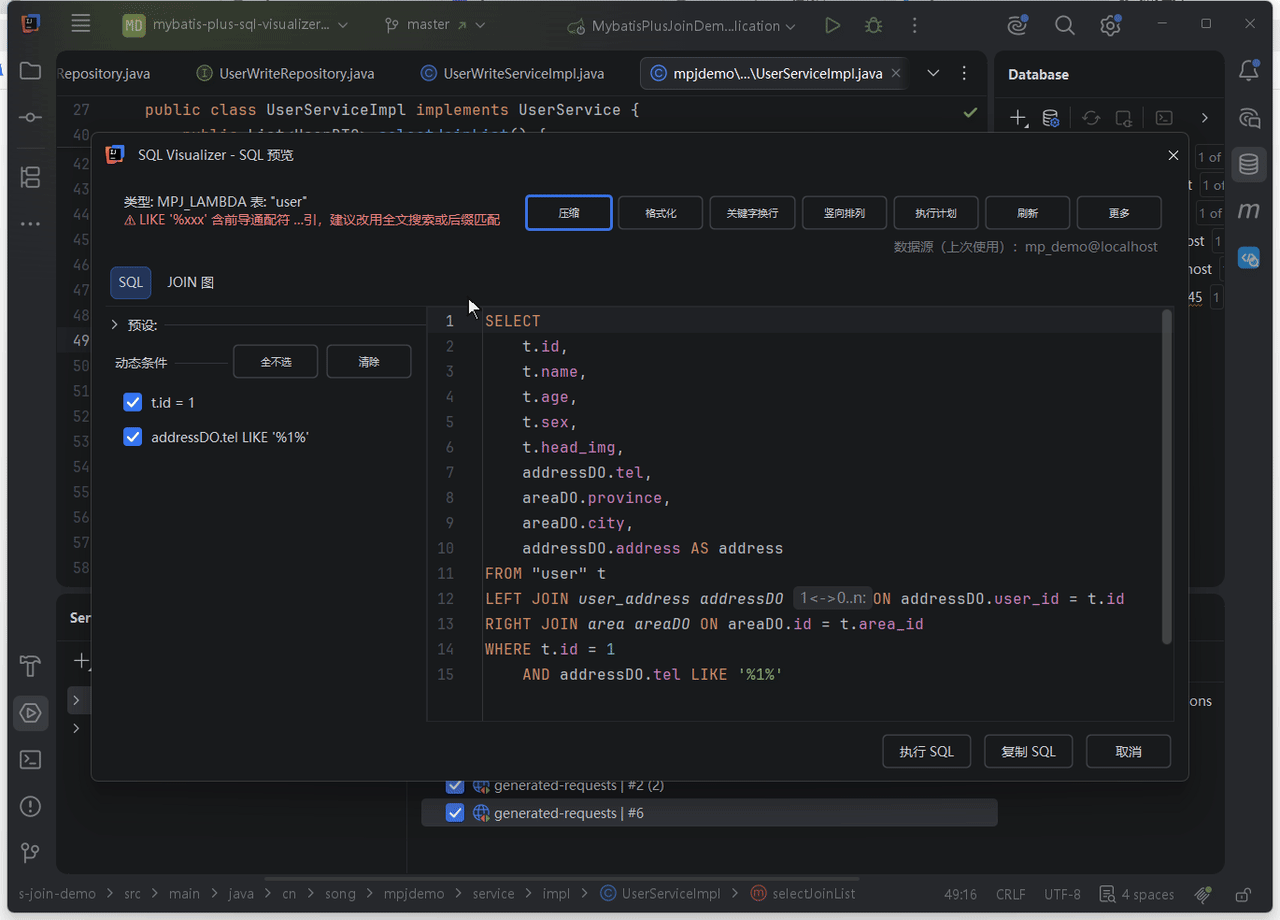Uncheck the addressDO.tel LIKE condition
Image resolution: width=1280 pixels, height=920 pixels.
click(132, 437)
